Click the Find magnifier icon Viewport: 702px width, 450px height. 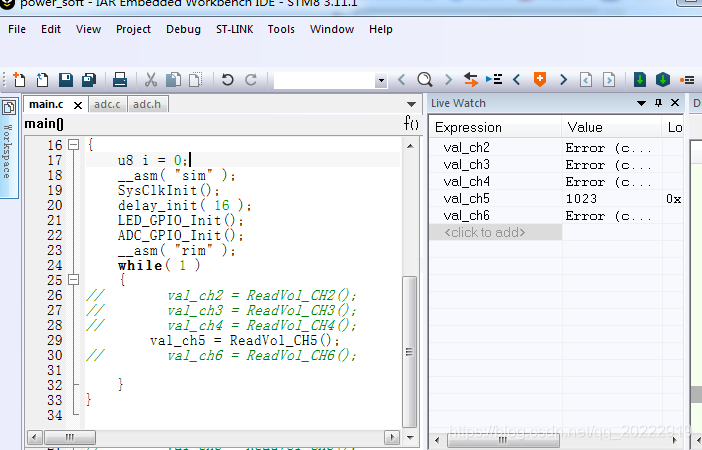tap(424, 79)
